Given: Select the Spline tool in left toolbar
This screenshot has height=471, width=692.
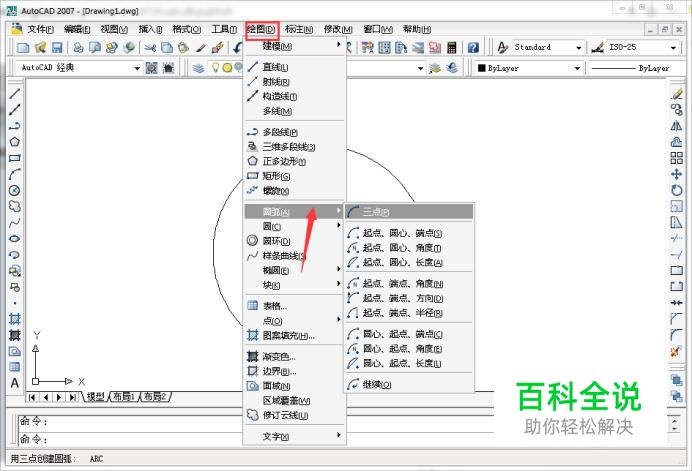Looking at the screenshot, I should tap(15, 222).
